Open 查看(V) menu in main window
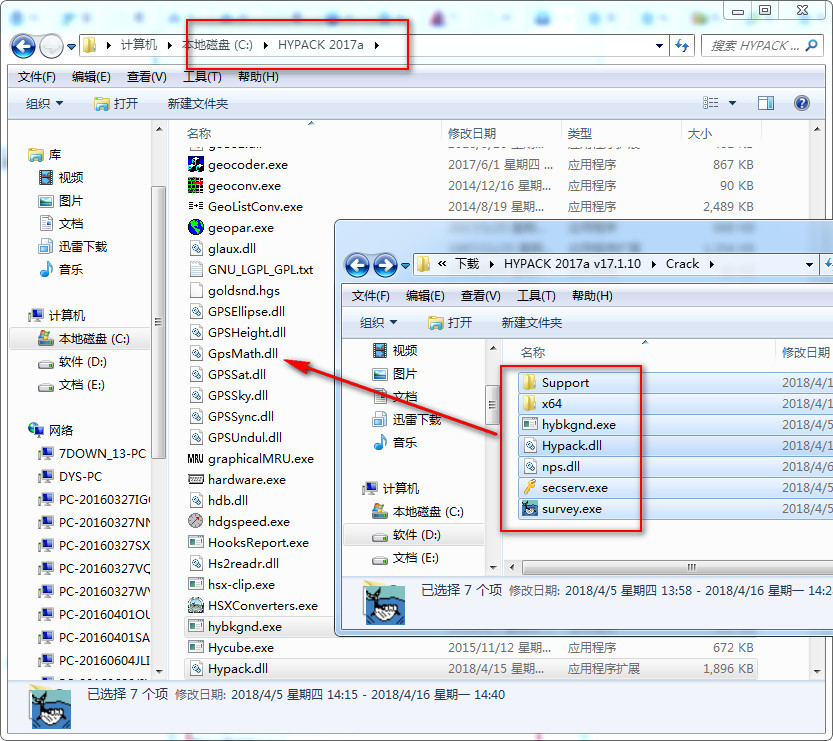This screenshot has width=833, height=741. tap(147, 77)
